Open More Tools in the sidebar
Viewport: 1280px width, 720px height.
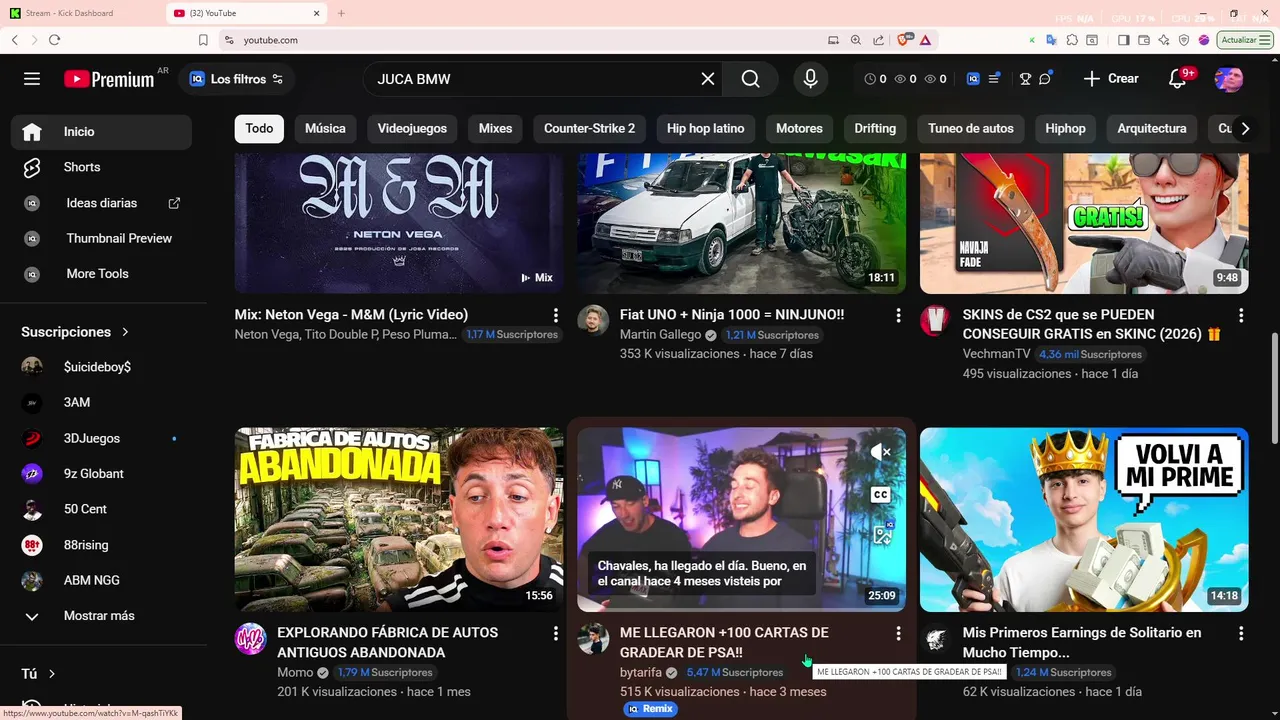point(102,274)
